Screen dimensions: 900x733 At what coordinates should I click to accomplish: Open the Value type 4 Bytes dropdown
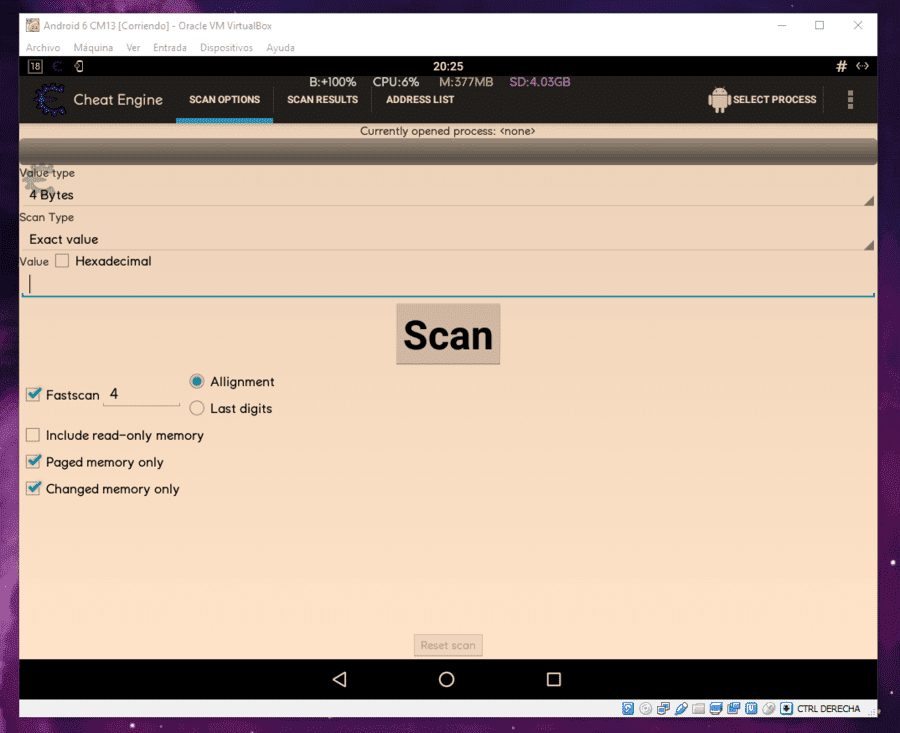coord(448,195)
